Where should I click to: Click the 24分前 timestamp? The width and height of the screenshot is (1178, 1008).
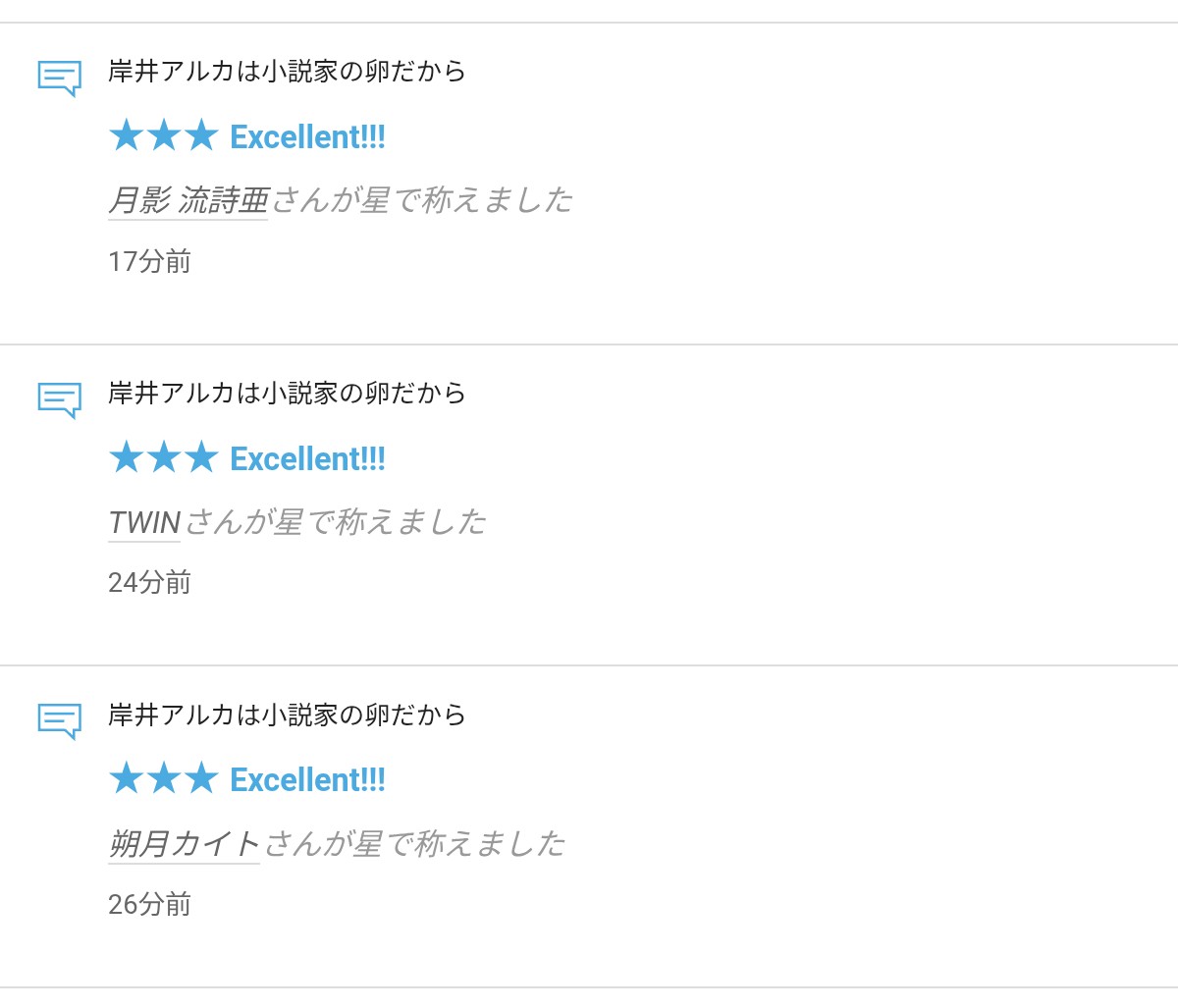click(149, 583)
